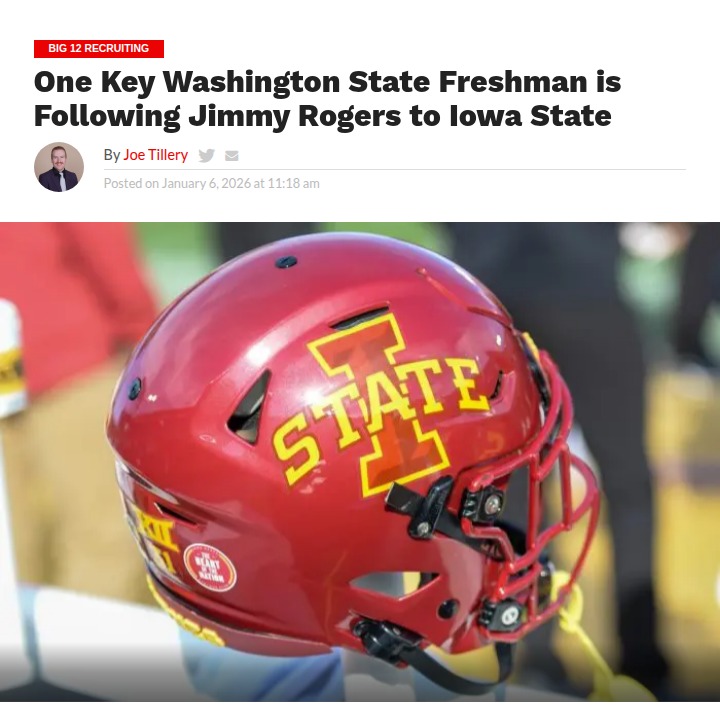Click the email envelope icon beside author
The width and height of the screenshot is (720, 720).
232,156
